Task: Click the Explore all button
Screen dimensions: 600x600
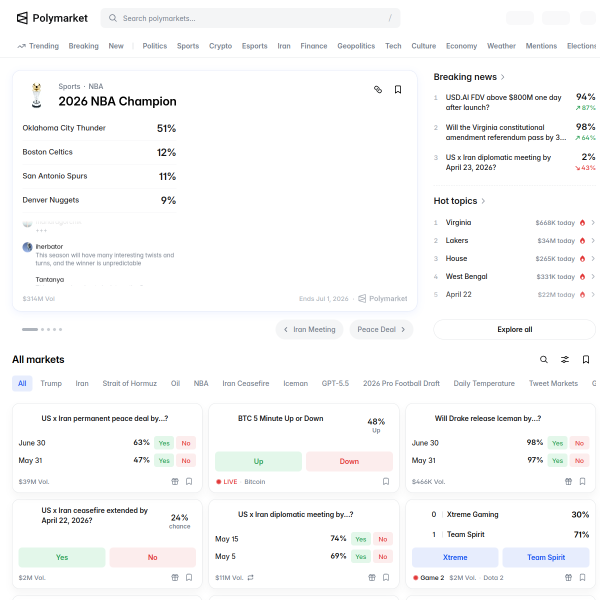Action: pyautogui.click(x=514, y=329)
